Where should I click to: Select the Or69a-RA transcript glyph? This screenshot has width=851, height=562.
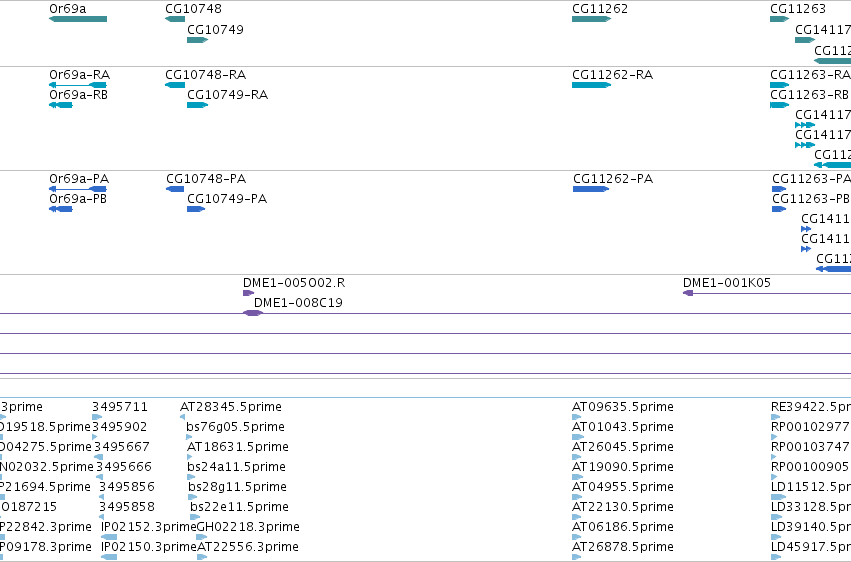(x=78, y=85)
